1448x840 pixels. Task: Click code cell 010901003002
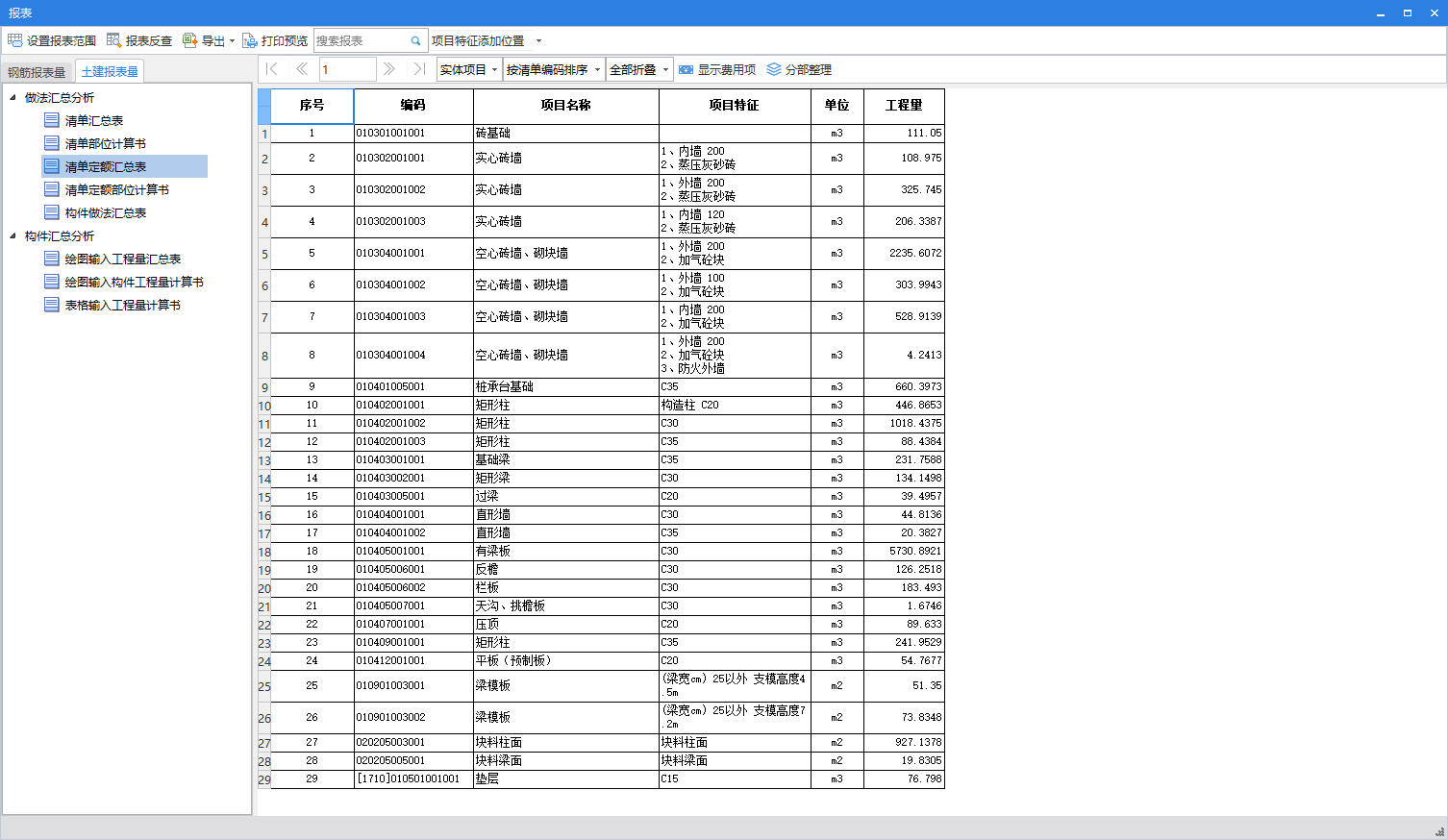[x=413, y=718]
